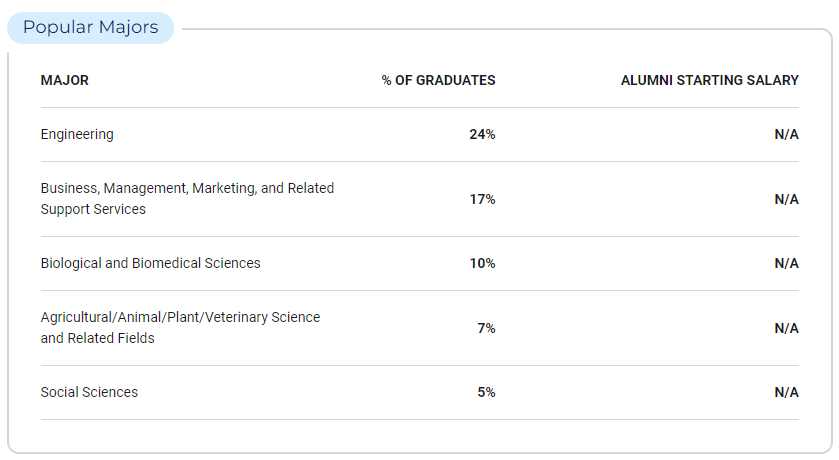839x460 pixels.
Task: Click the Popular Majors section label
Action: pyautogui.click(x=90, y=27)
